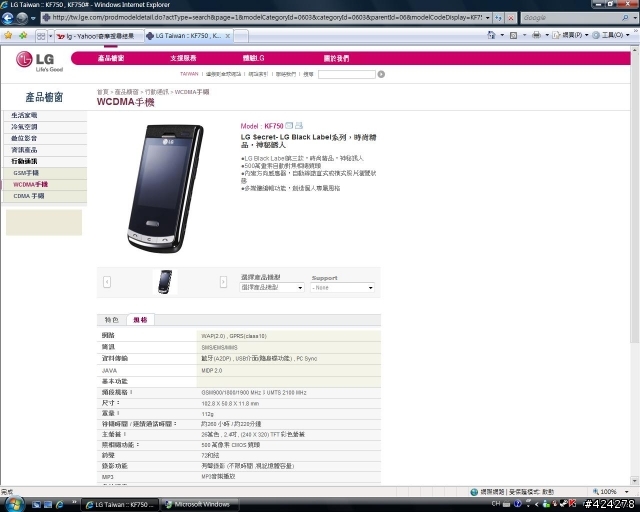The height and width of the screenshot is (512, 640).
Task: Click the 行動通訊 breadcrumb link
Action: point(157,92)
